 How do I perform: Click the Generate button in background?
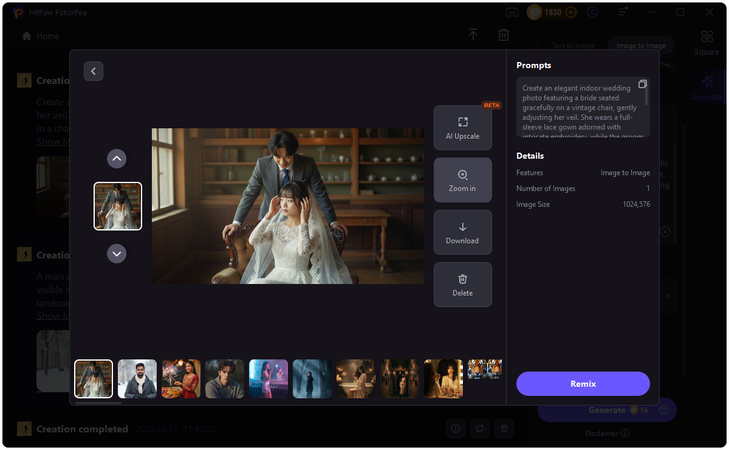click(607, 410)
